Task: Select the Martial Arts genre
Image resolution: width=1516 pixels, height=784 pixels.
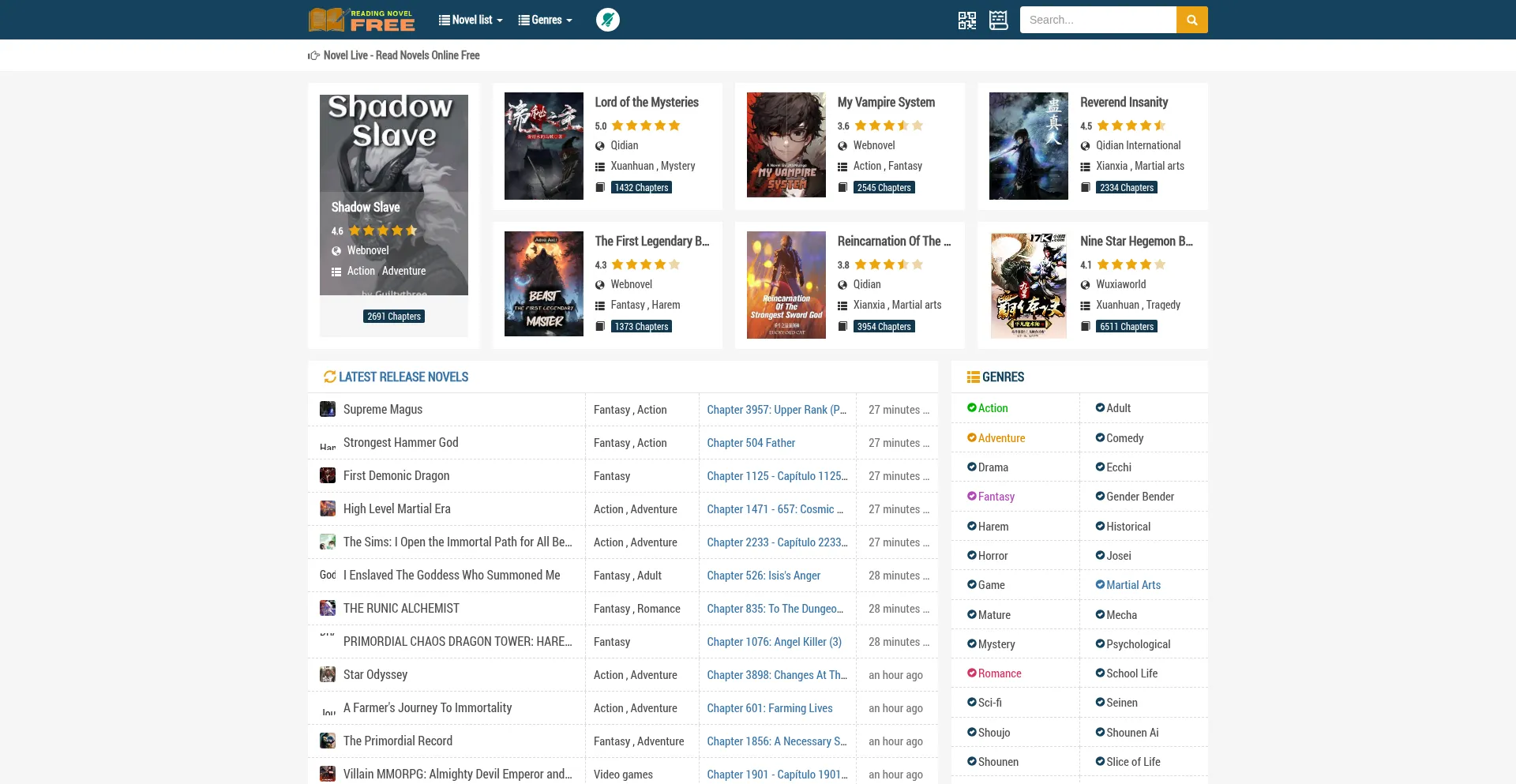Action: point(1133,585)
